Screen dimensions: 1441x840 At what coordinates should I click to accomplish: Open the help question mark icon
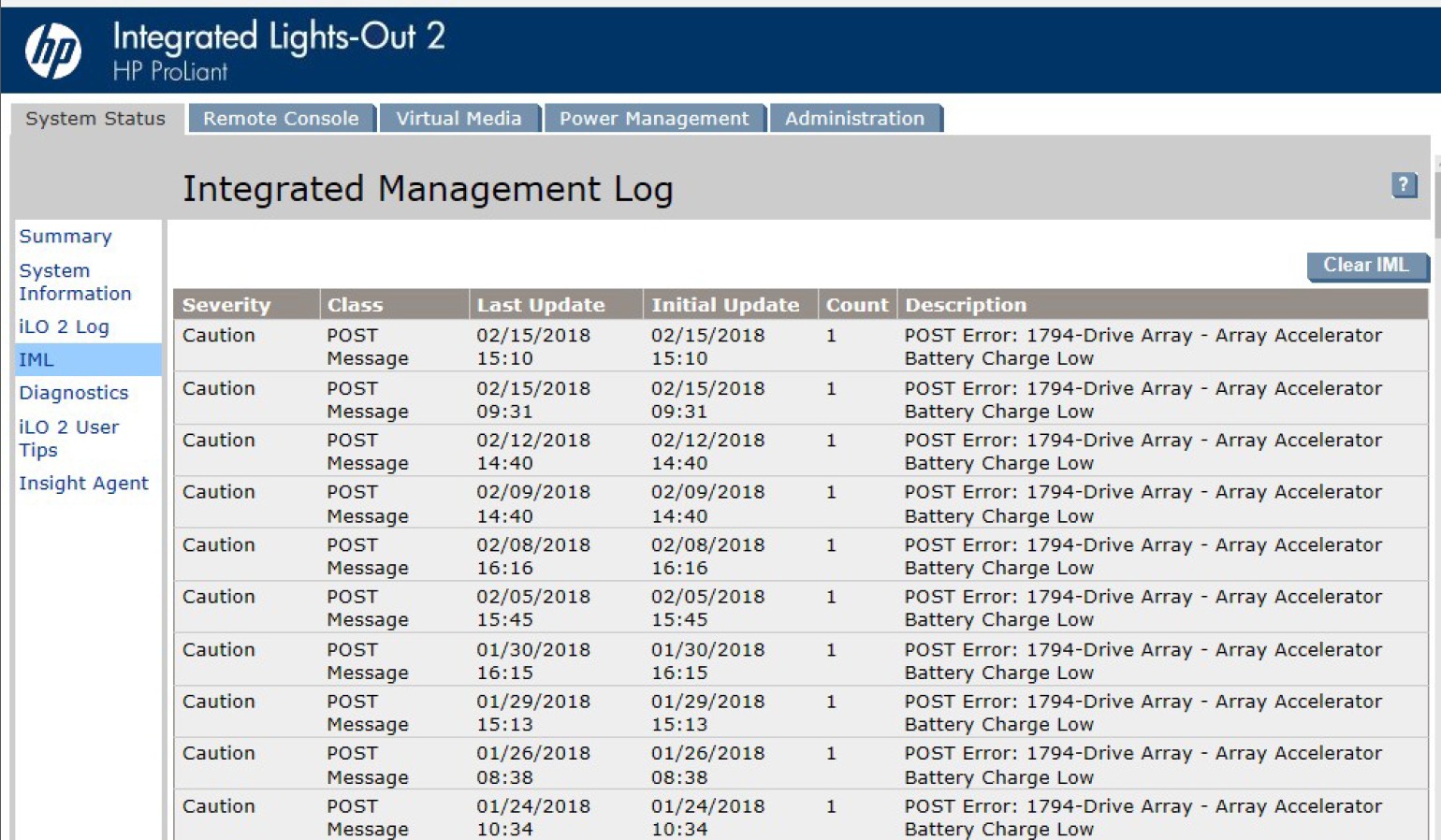point(1404,185)
